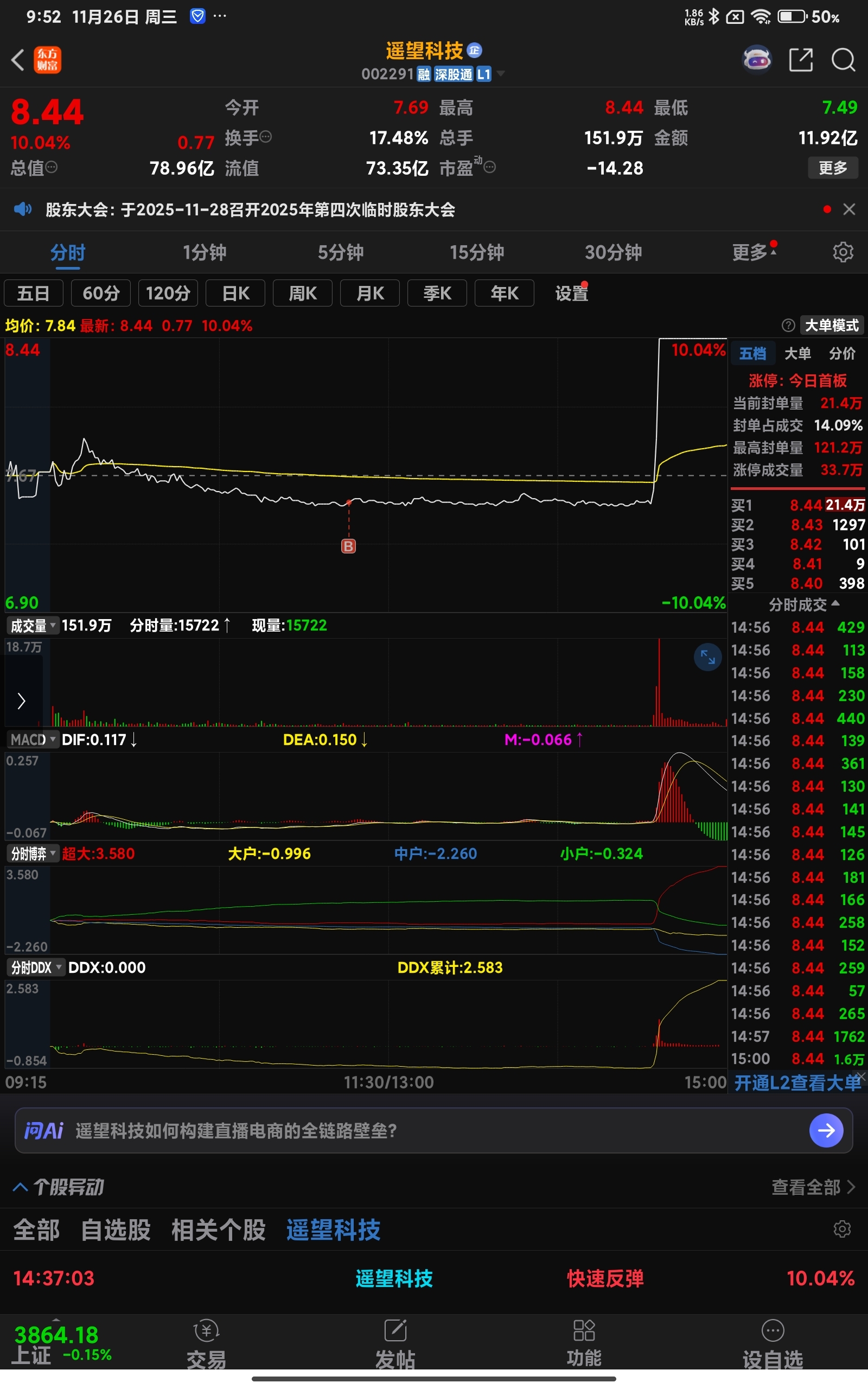Expand the volume chart fullscreen icon
Image resolution: width=868 pixels, height=1389 pixels.
[707, 657]
